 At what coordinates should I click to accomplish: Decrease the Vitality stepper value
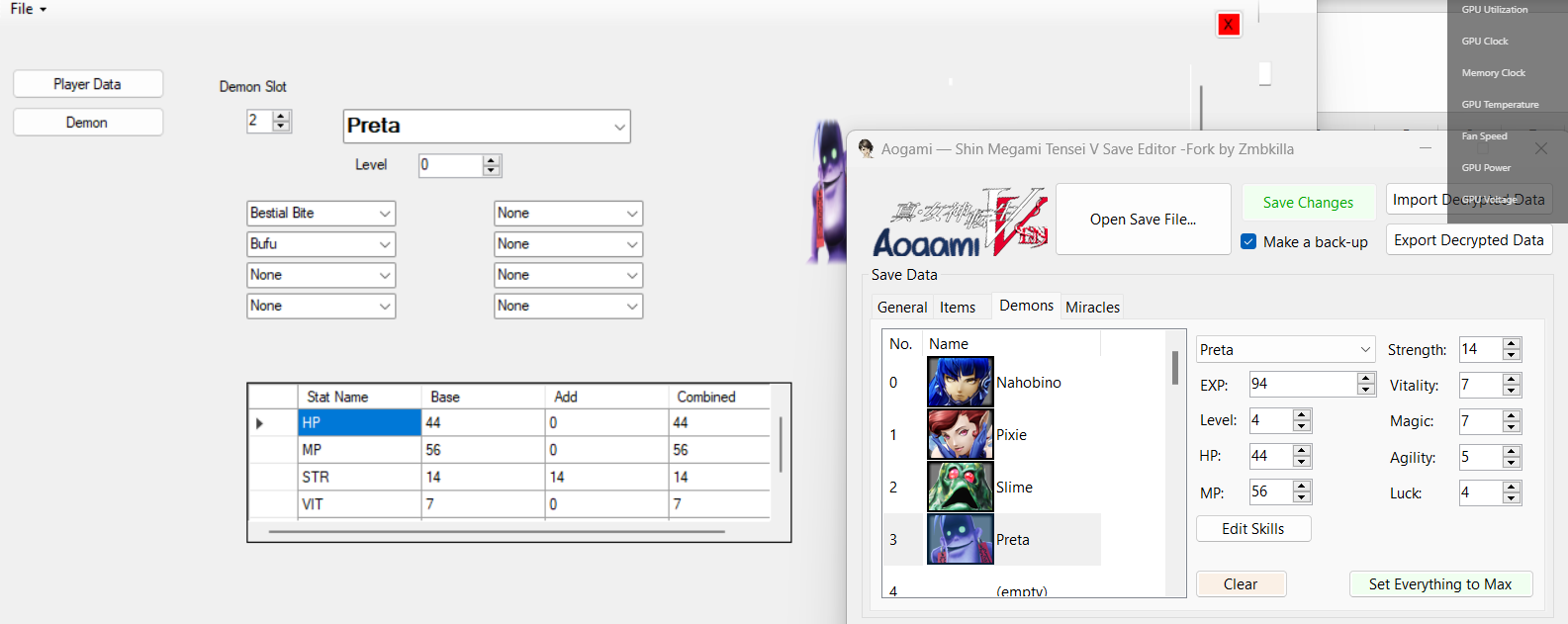point(1511,391)
